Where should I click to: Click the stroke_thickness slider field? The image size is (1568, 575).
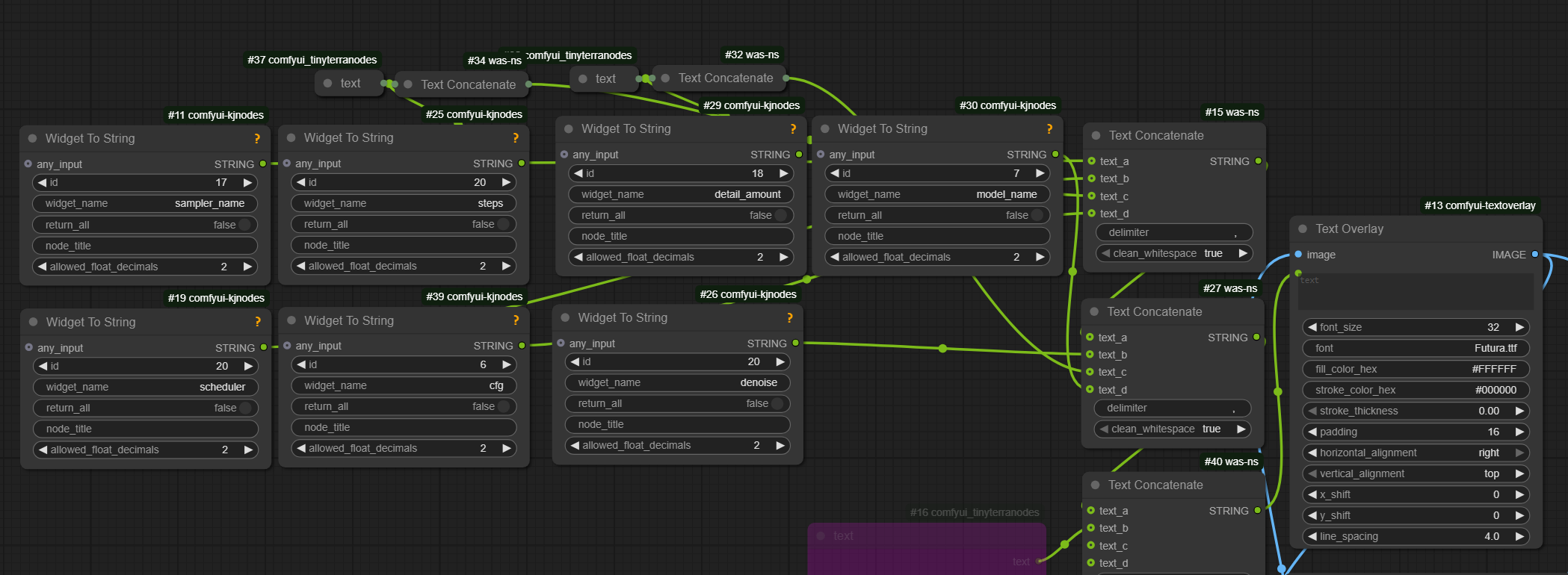pyautogui.click(x=1416, y=411)
